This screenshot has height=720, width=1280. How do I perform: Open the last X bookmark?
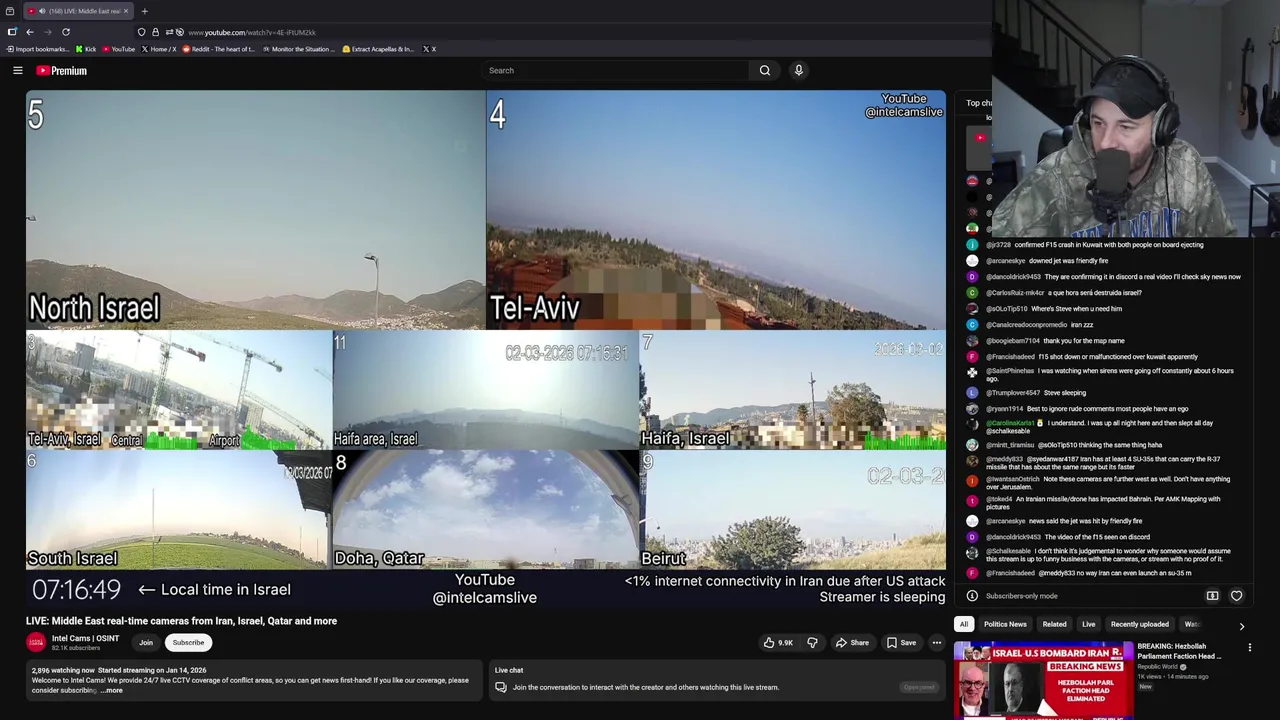[429, 49]
